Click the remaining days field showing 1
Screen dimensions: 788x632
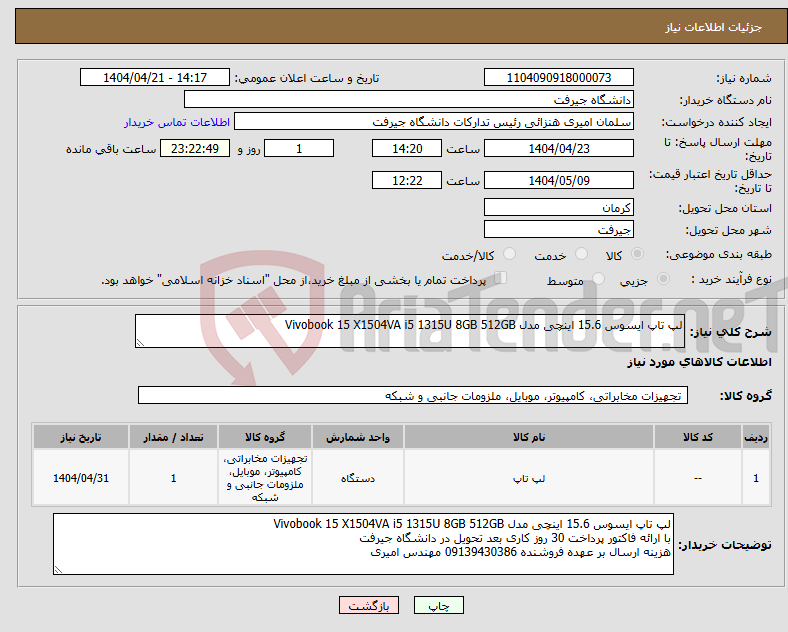click(299, 149)
